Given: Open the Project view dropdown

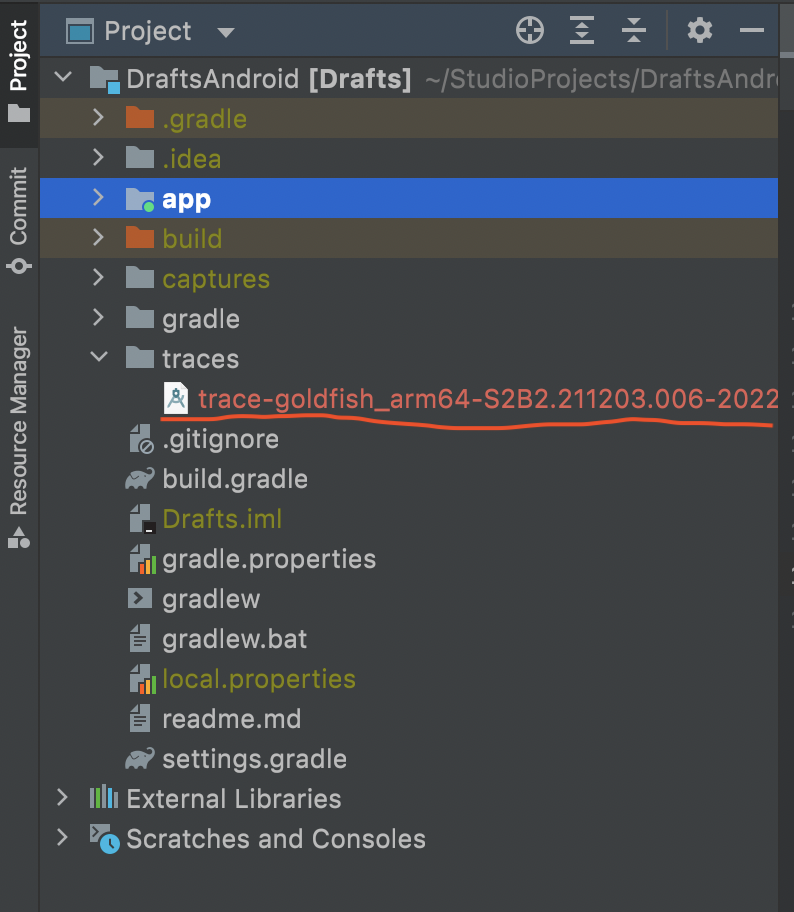Looking at the screenshot, I should (226, 32).
